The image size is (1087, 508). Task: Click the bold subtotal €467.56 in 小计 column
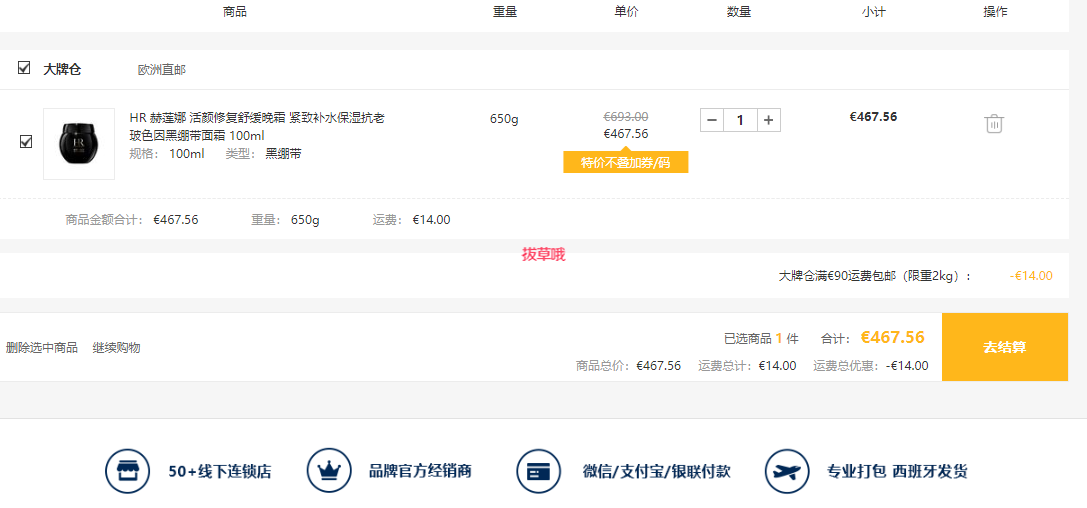(x=873, y=117)
